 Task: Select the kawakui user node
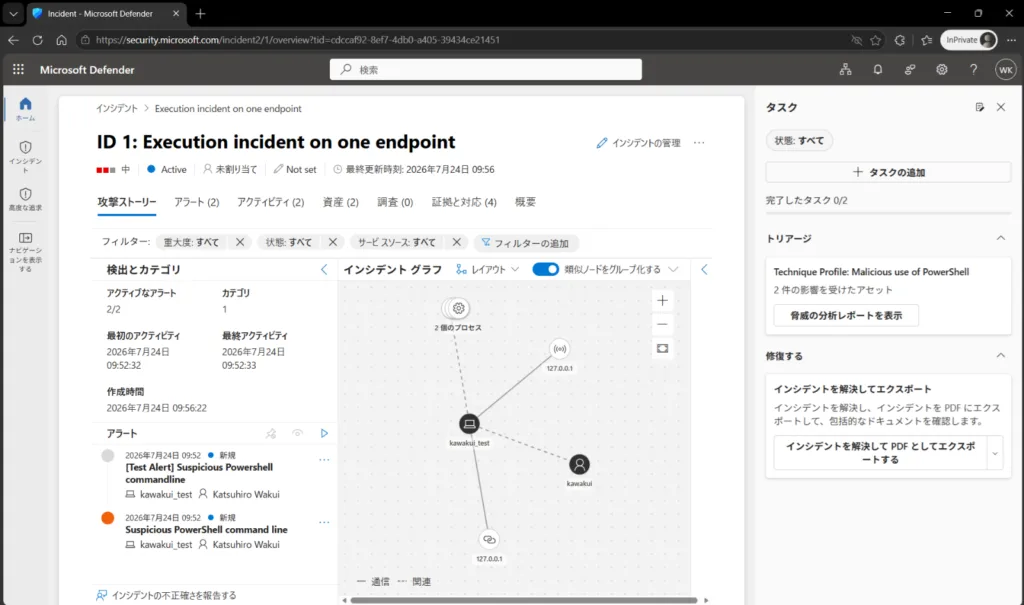(x=579, y=465)
